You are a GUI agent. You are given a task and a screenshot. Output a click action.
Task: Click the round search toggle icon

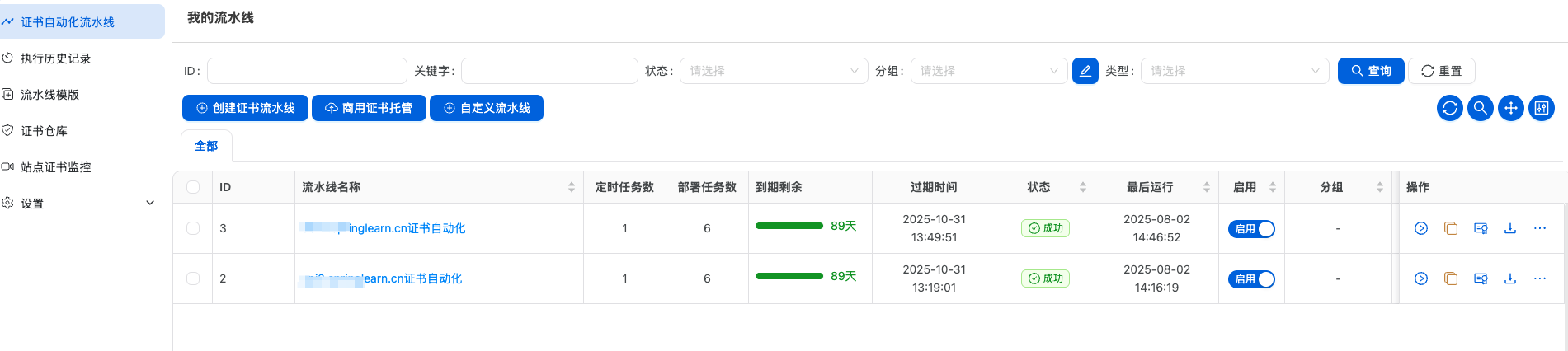(1480, 108)
